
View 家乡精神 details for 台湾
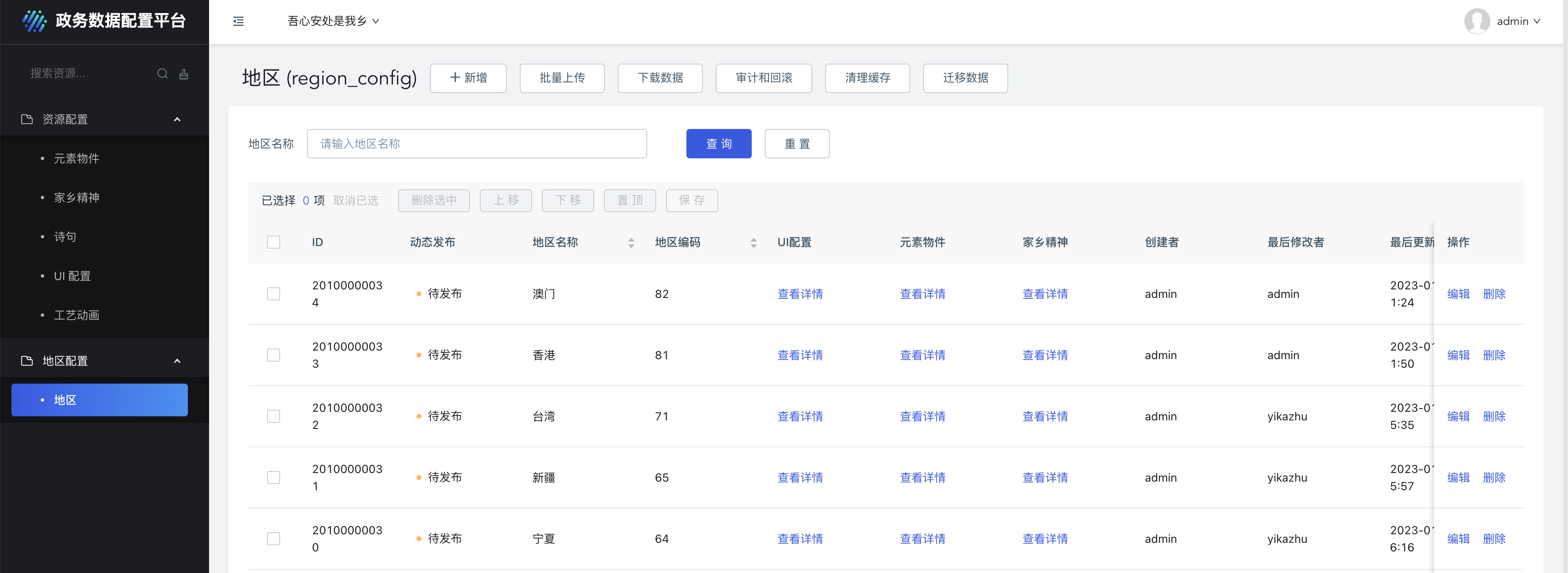[x=1045, y=416]
